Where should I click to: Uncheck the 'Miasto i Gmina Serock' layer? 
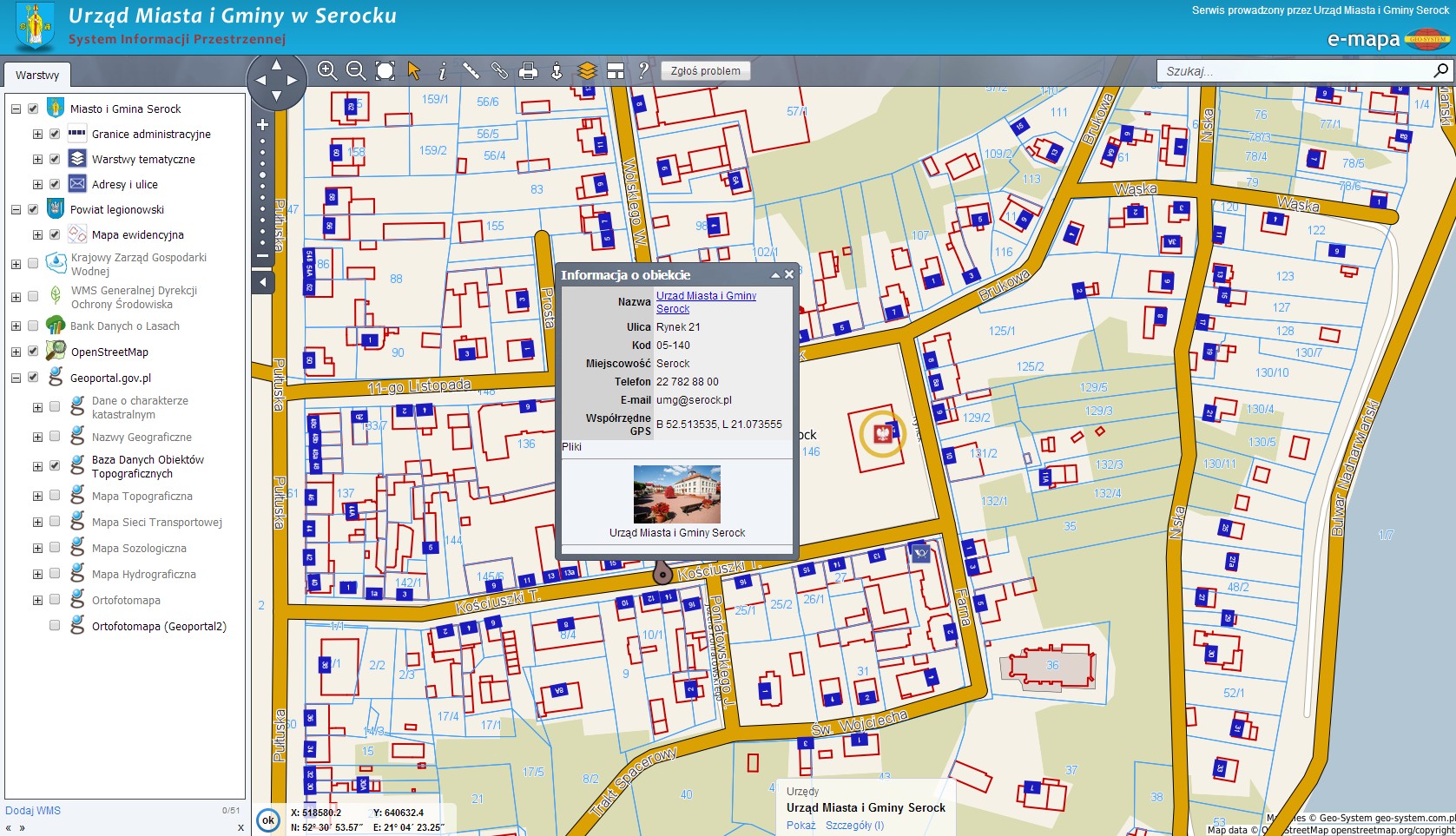click(x=33, y=109)
